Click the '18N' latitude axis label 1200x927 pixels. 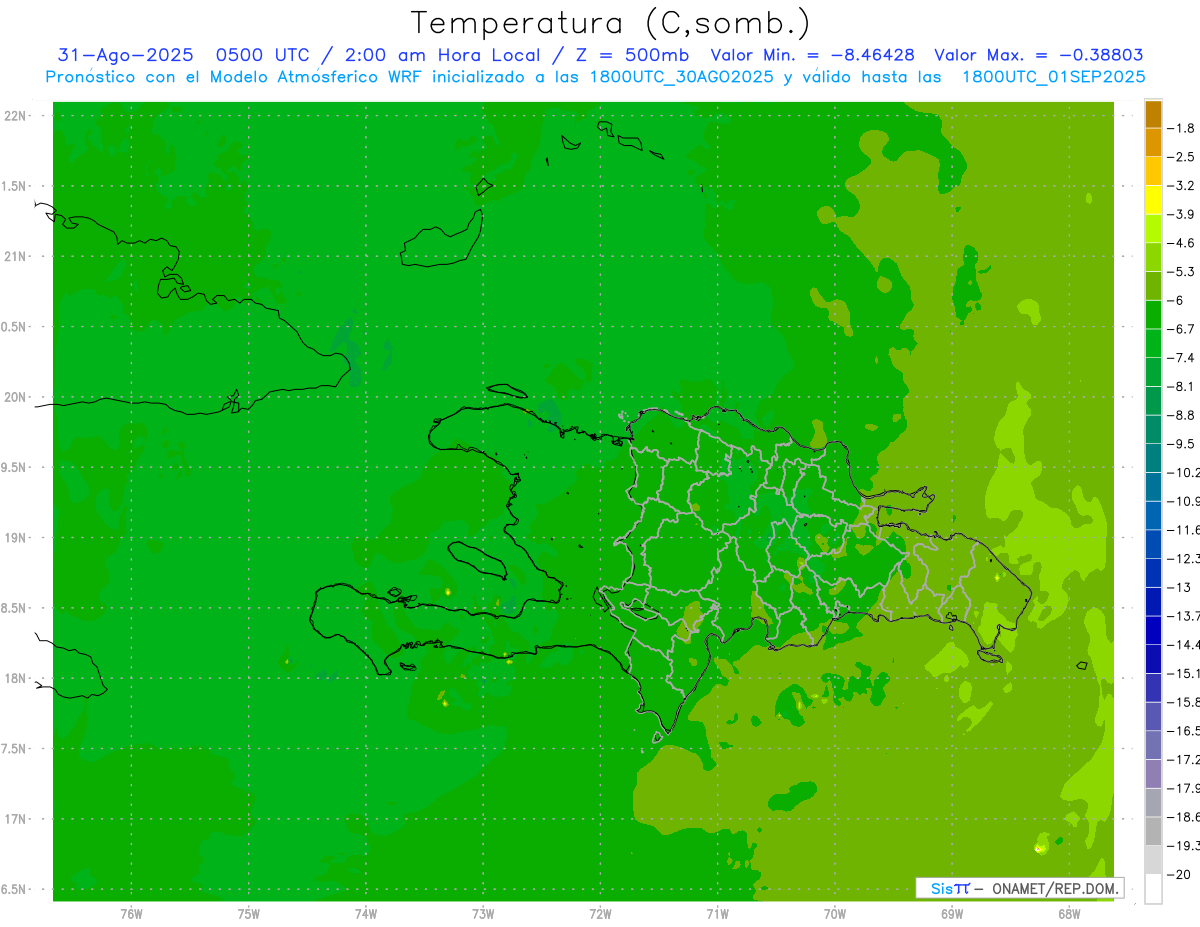pyautogui.click(x=16, y=678)
